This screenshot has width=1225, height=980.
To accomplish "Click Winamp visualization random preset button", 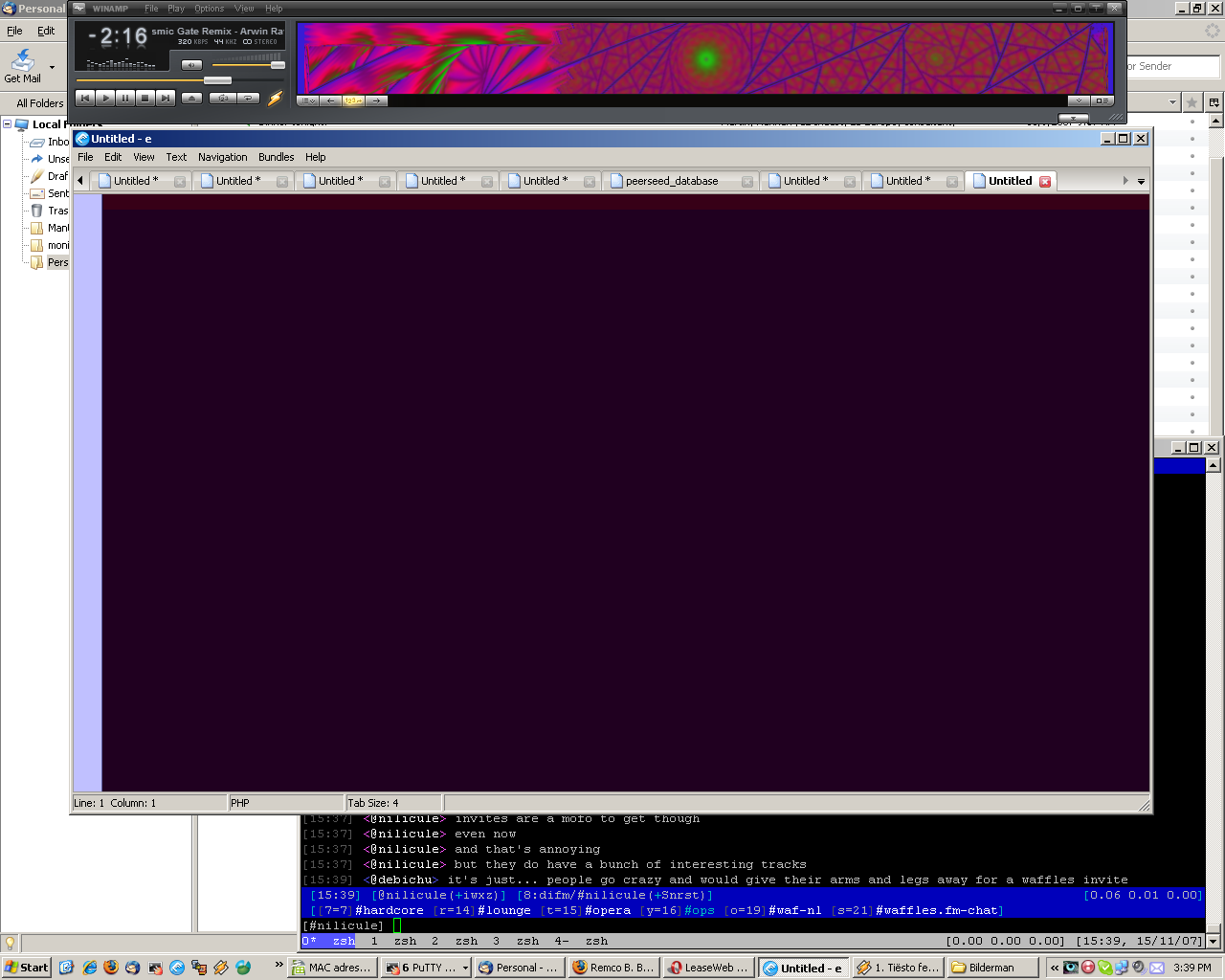I will coord(353,100).
